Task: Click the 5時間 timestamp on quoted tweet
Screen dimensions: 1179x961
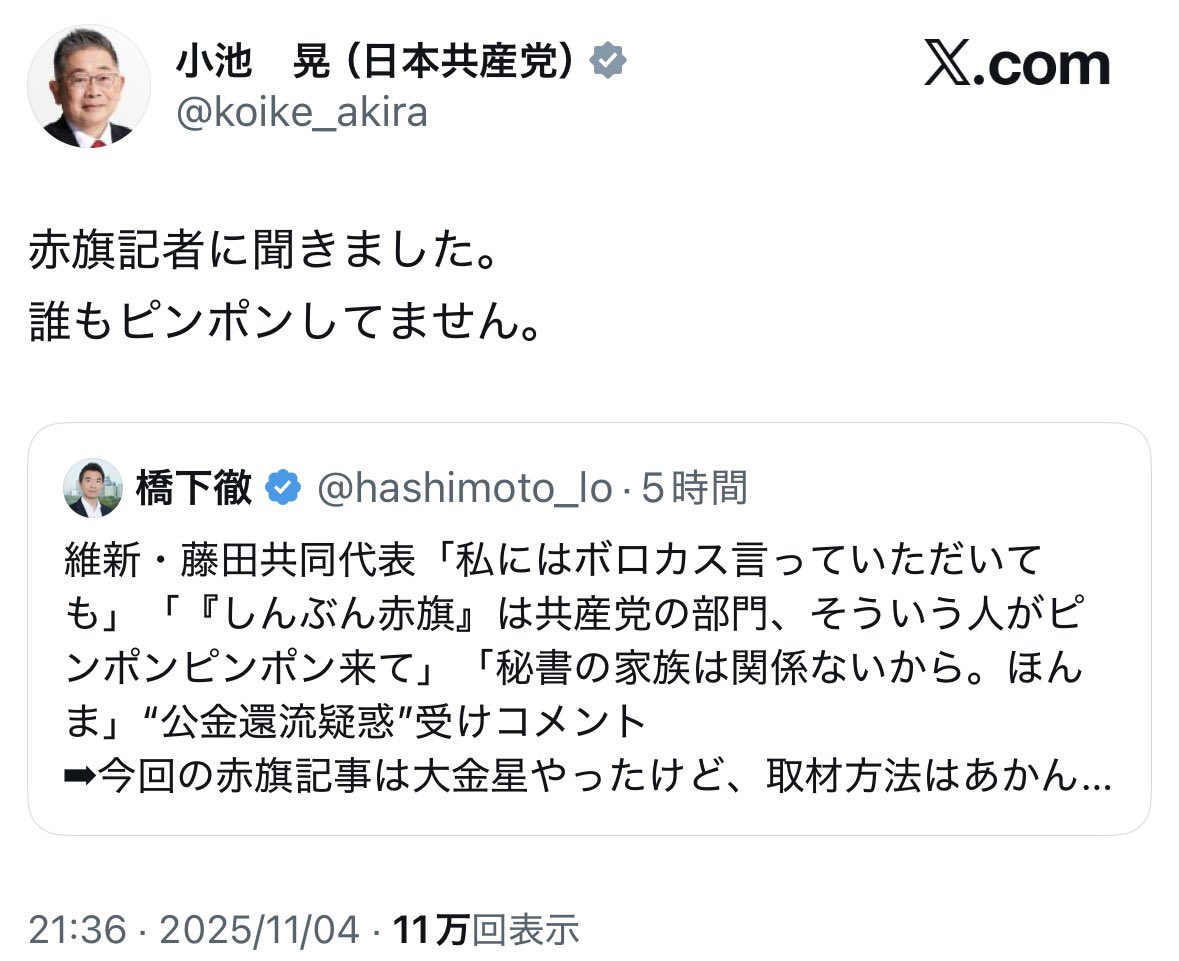Action: pyautogui.click(x=695, y=488)
